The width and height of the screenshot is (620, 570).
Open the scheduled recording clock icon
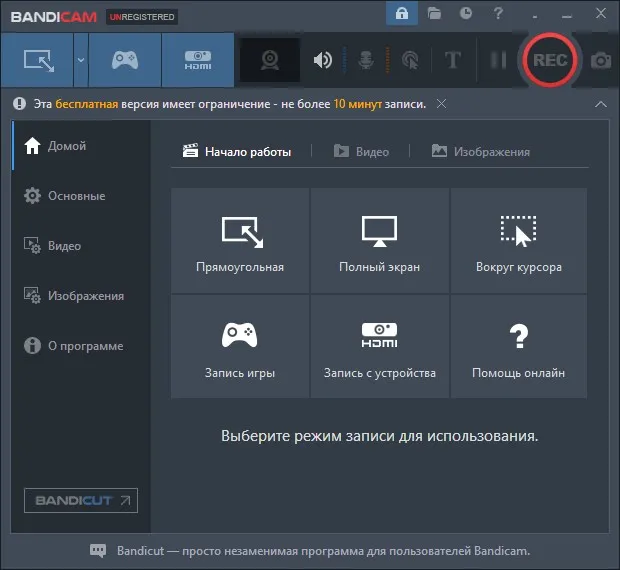tap(466, 13)
